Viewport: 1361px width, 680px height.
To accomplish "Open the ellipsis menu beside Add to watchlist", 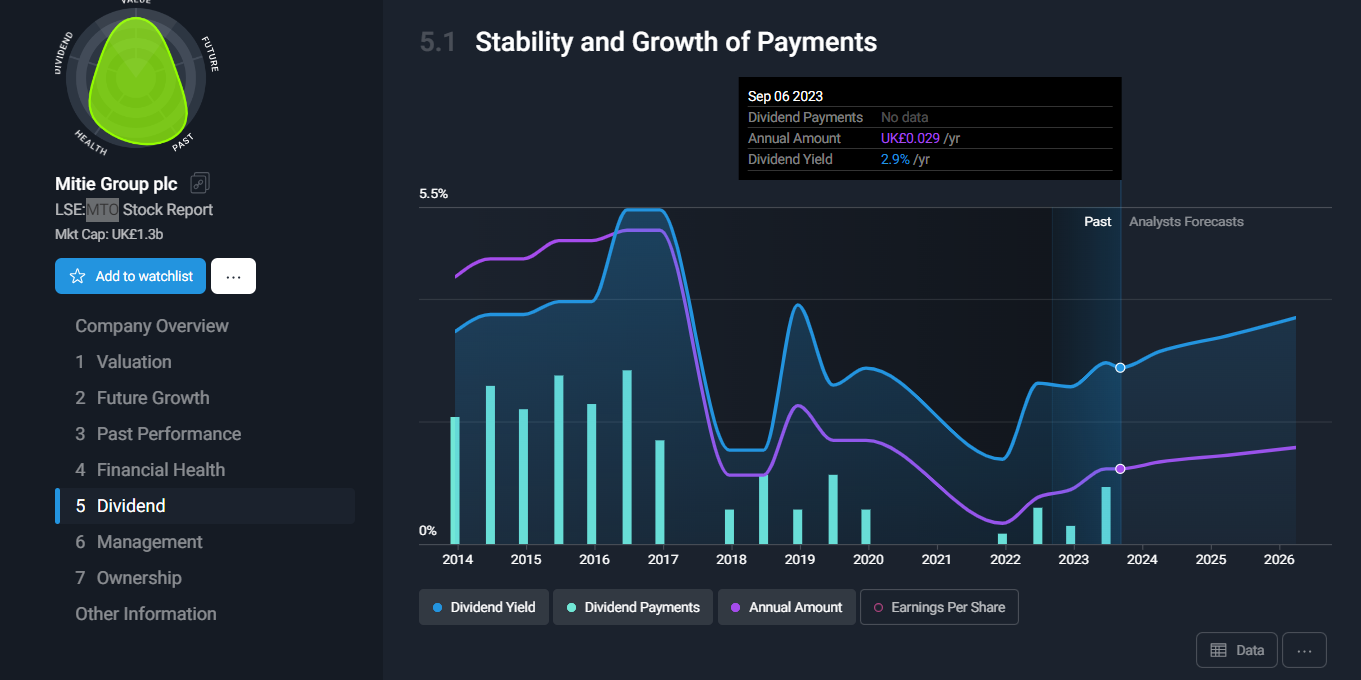I will pos(233,276).
